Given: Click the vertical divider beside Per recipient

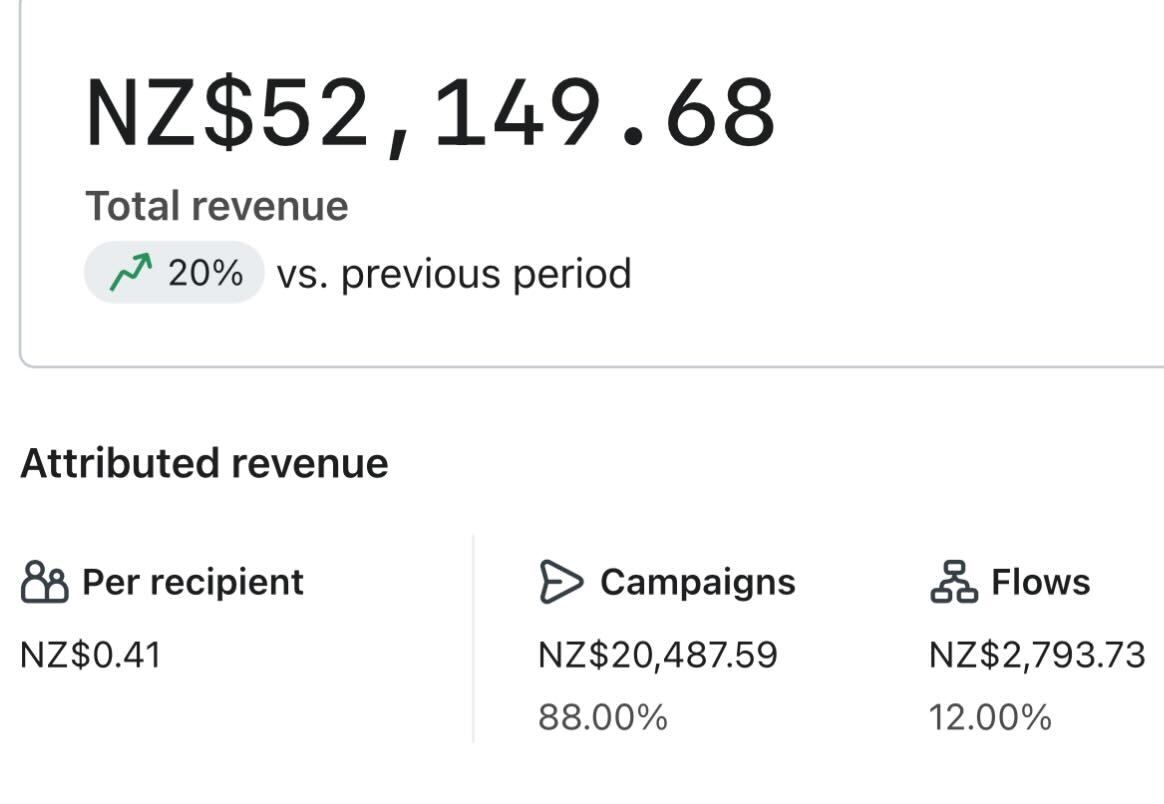Looking at the screenshot, I should 473,640.
